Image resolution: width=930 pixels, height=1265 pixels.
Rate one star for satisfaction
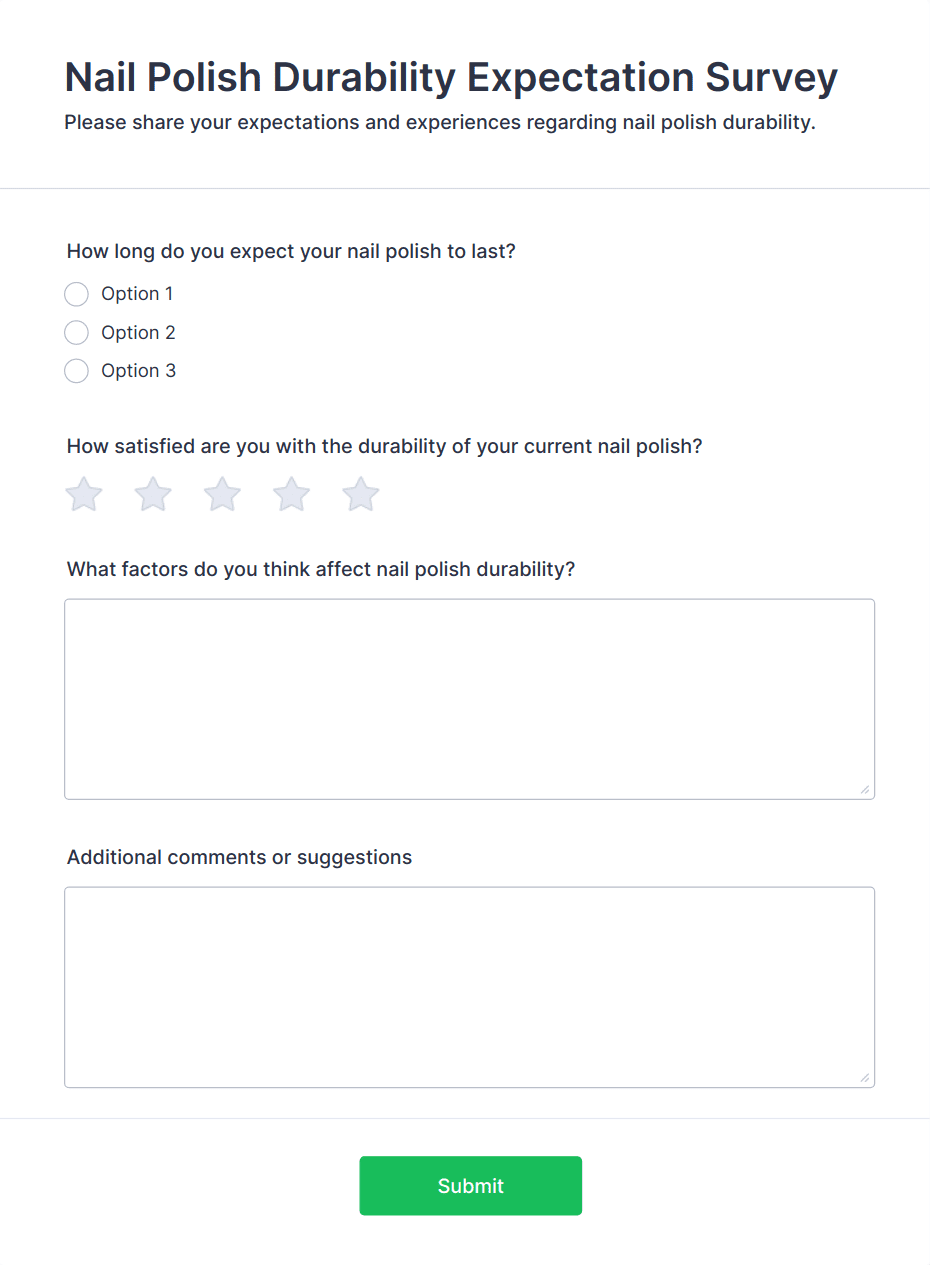tap(84, 493)
